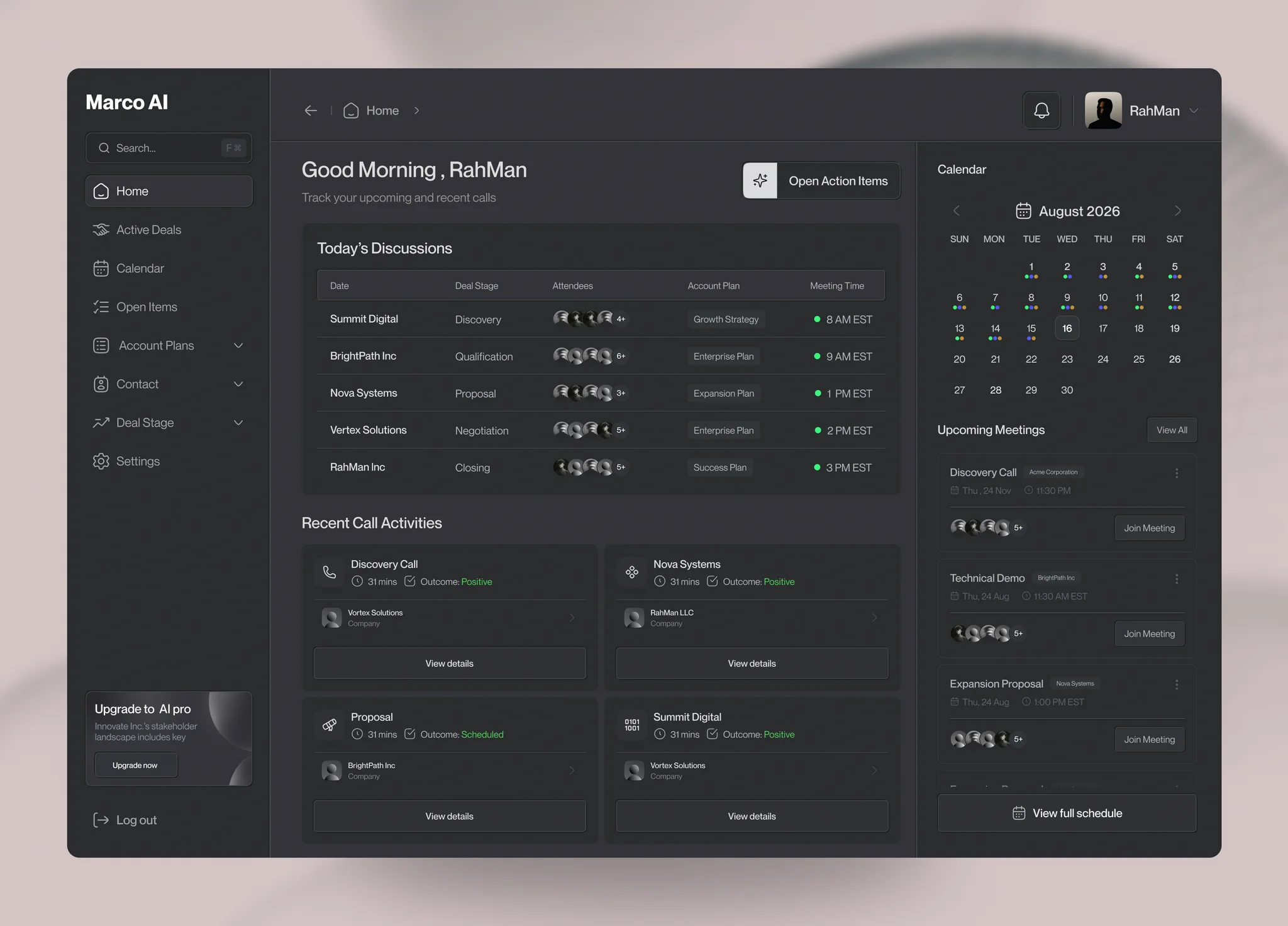Click the Log out icon
This screenshot has height=926, width=1288.
point(101,820)
